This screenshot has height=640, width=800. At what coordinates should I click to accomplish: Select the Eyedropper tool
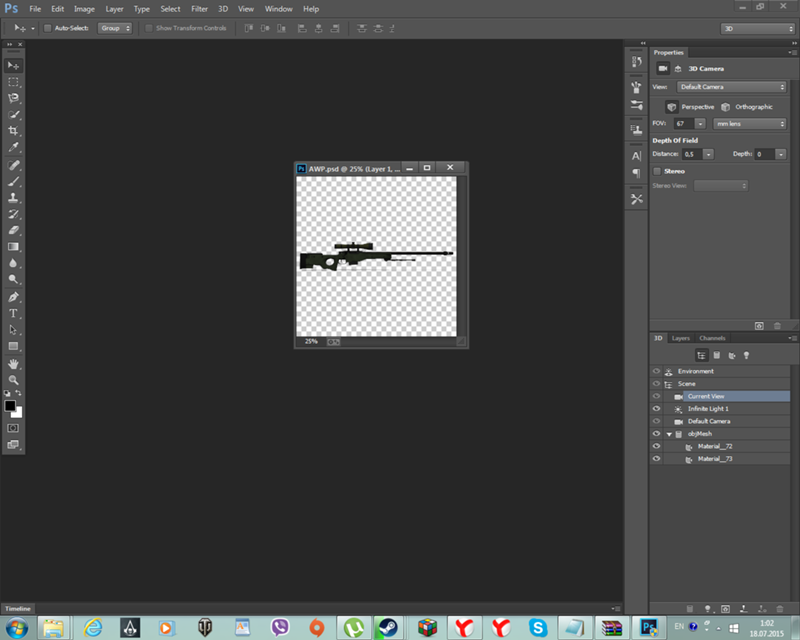pos(14,148)
